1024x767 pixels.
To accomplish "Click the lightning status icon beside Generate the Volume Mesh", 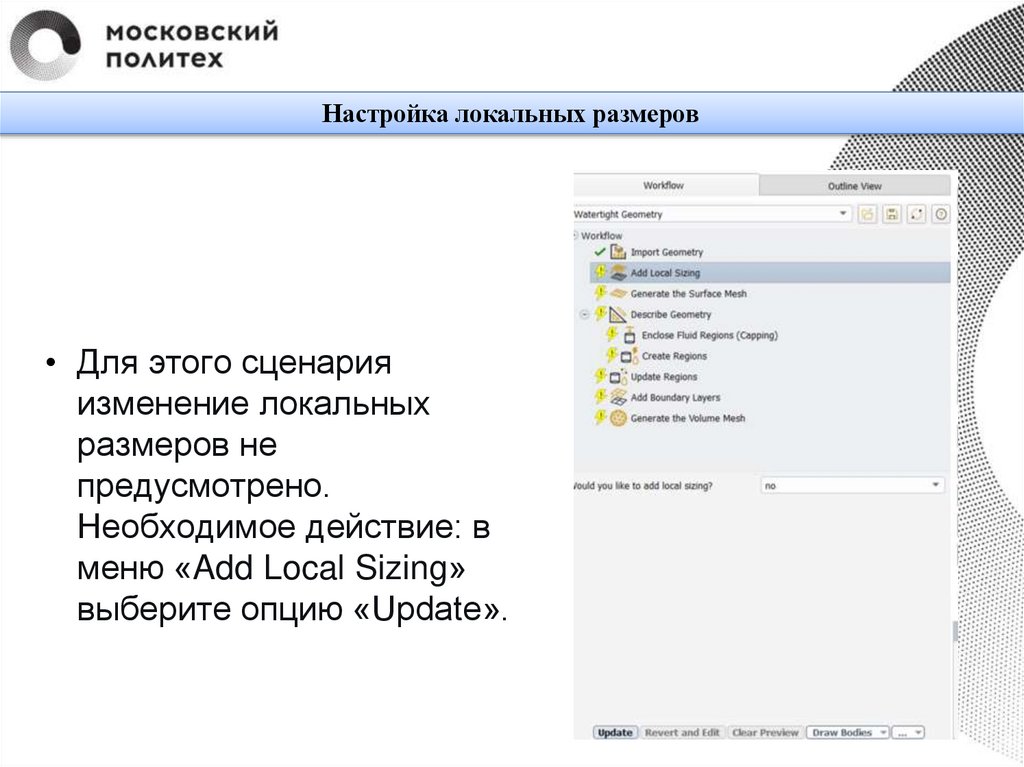I will coord(600,417).
